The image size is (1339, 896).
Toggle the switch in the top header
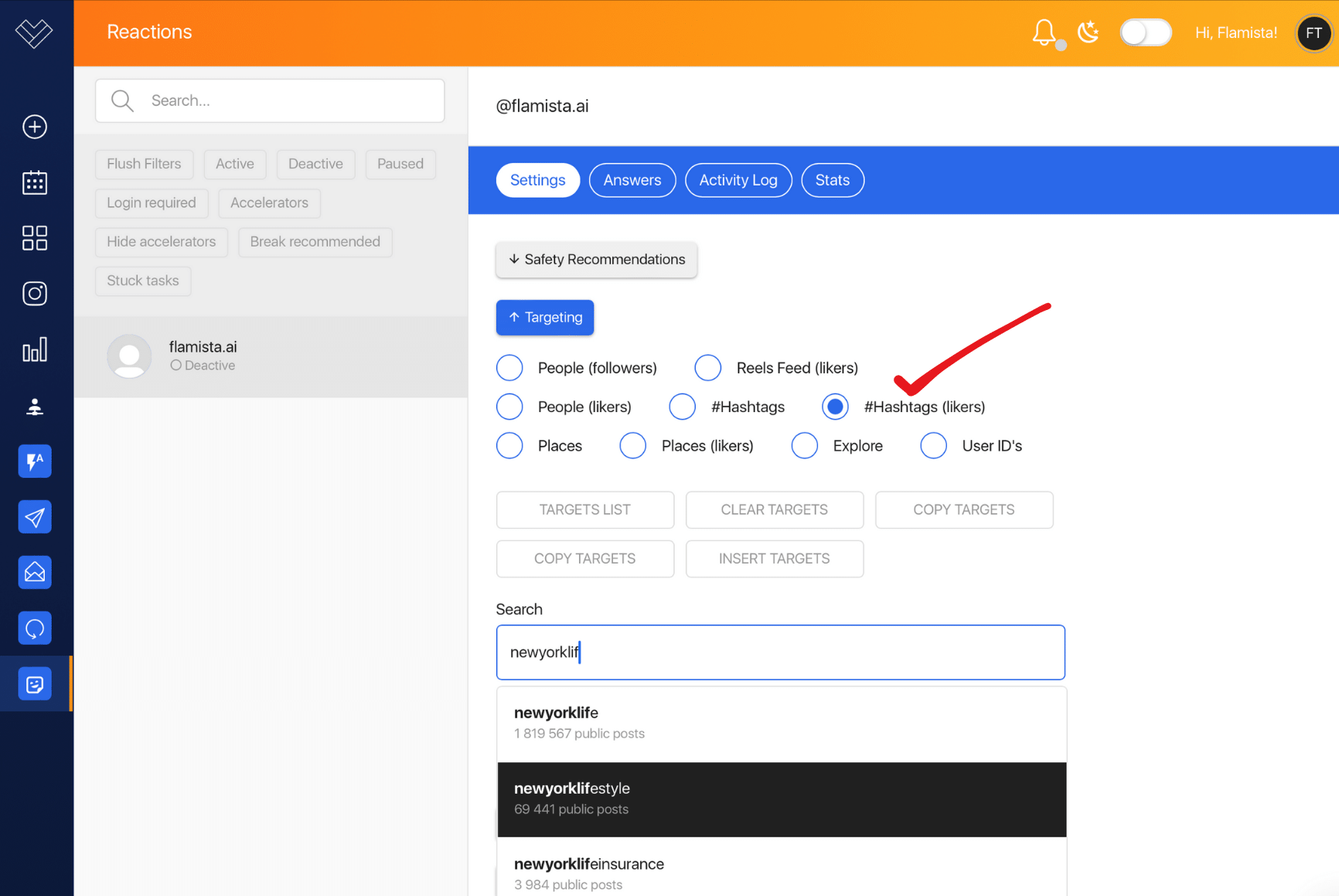click(x=1145, y=32)
